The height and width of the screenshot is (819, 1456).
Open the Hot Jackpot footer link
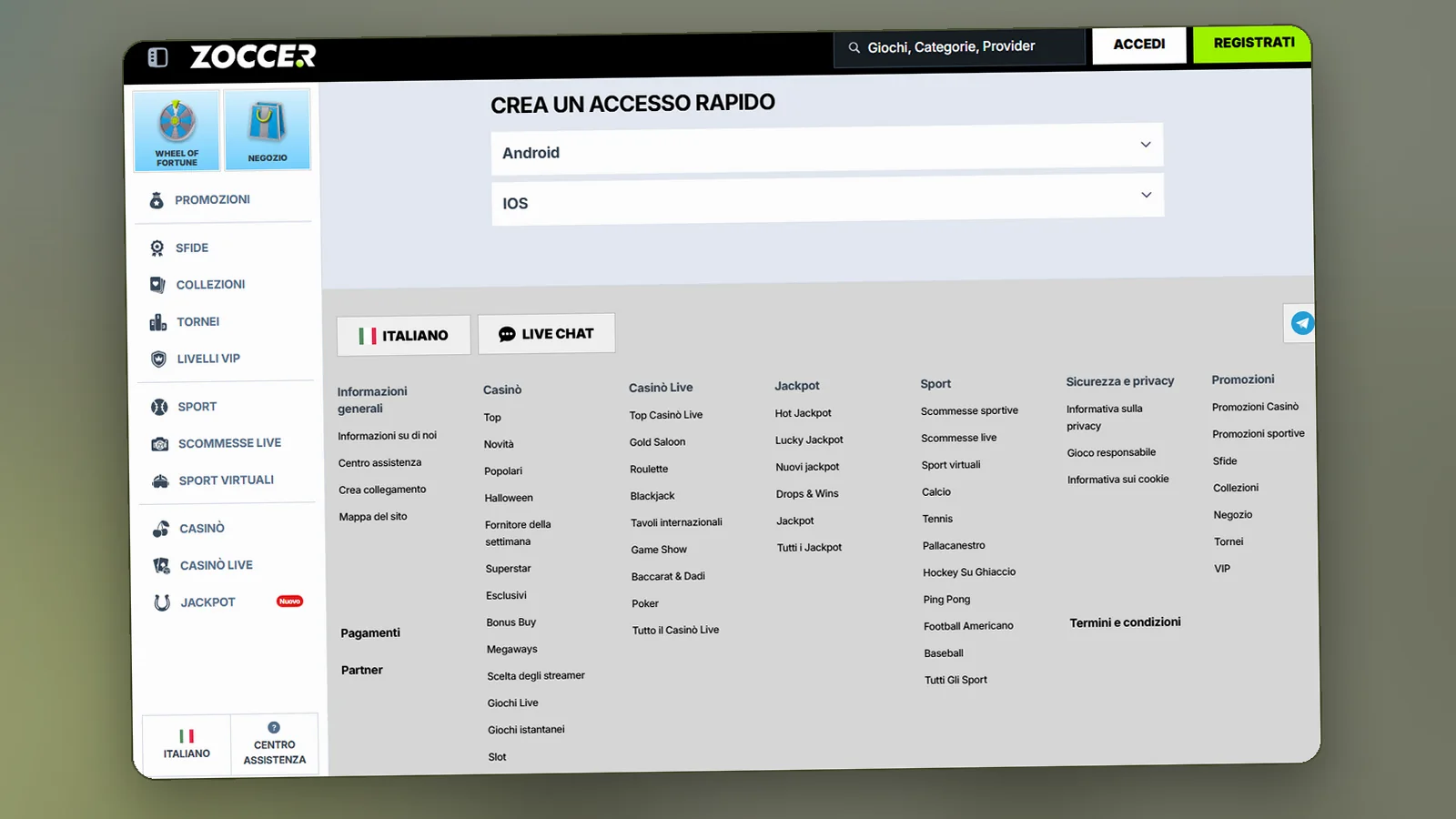803,413
